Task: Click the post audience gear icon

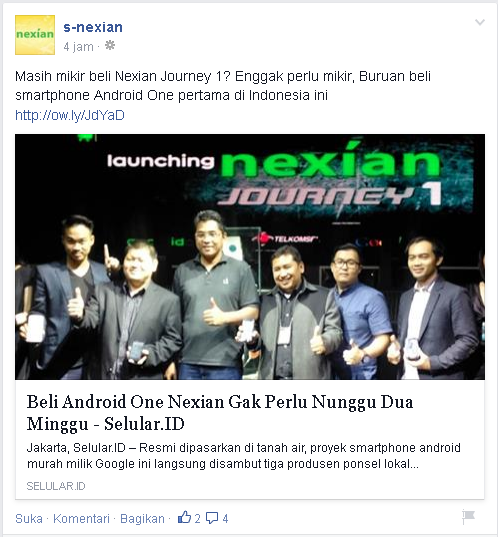Action: 110,46
